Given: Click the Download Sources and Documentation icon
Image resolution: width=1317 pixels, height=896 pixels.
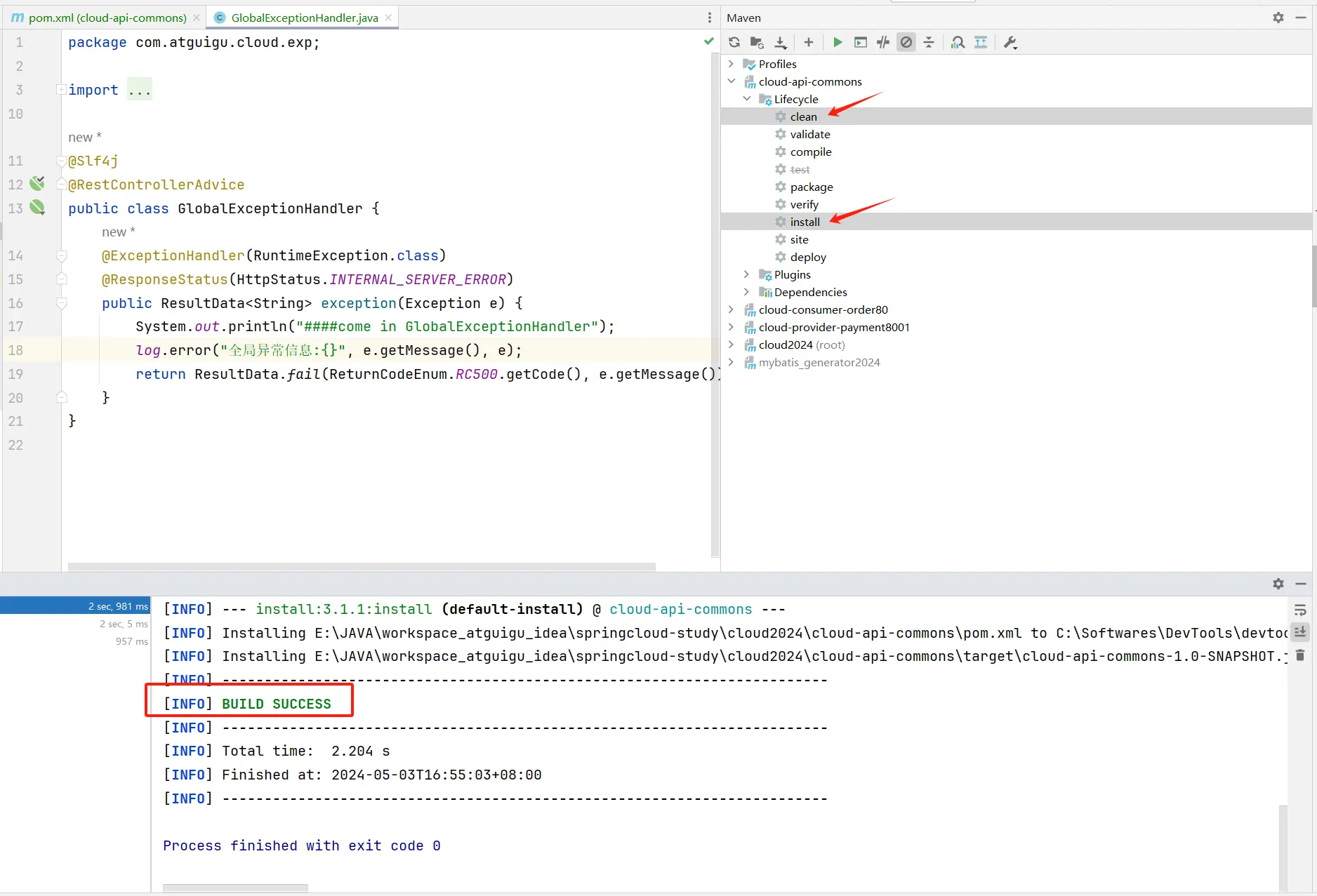Looking at the screenshot, I should click(x=781, y=42).
